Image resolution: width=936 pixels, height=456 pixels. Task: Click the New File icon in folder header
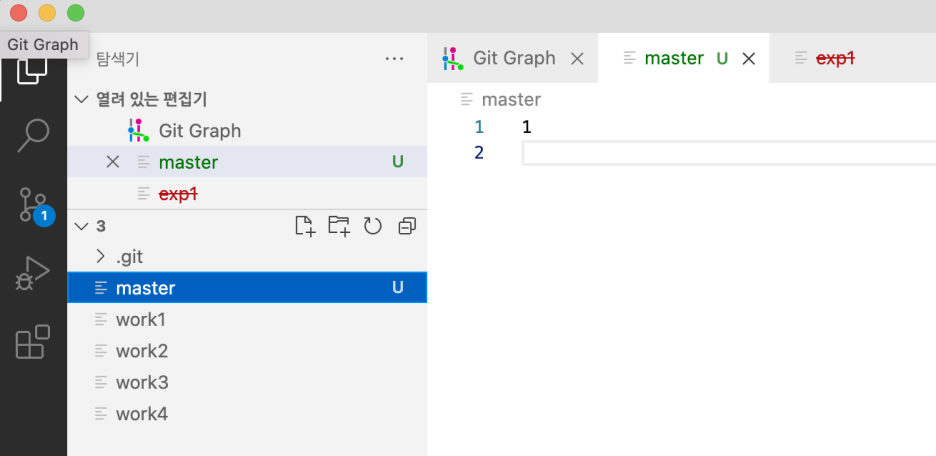(x=305, y=226)
